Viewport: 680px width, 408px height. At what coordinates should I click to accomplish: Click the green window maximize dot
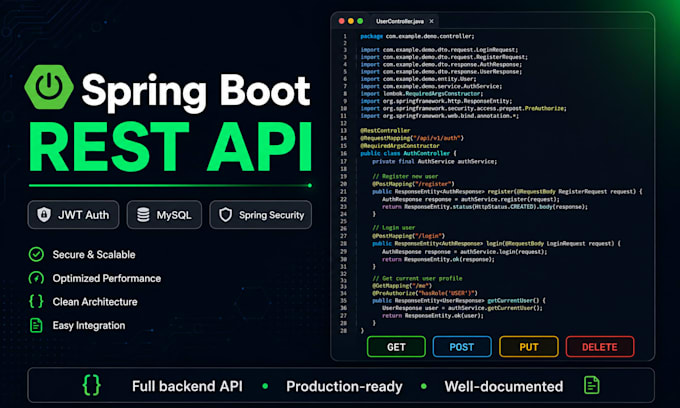tap(360, 21)
